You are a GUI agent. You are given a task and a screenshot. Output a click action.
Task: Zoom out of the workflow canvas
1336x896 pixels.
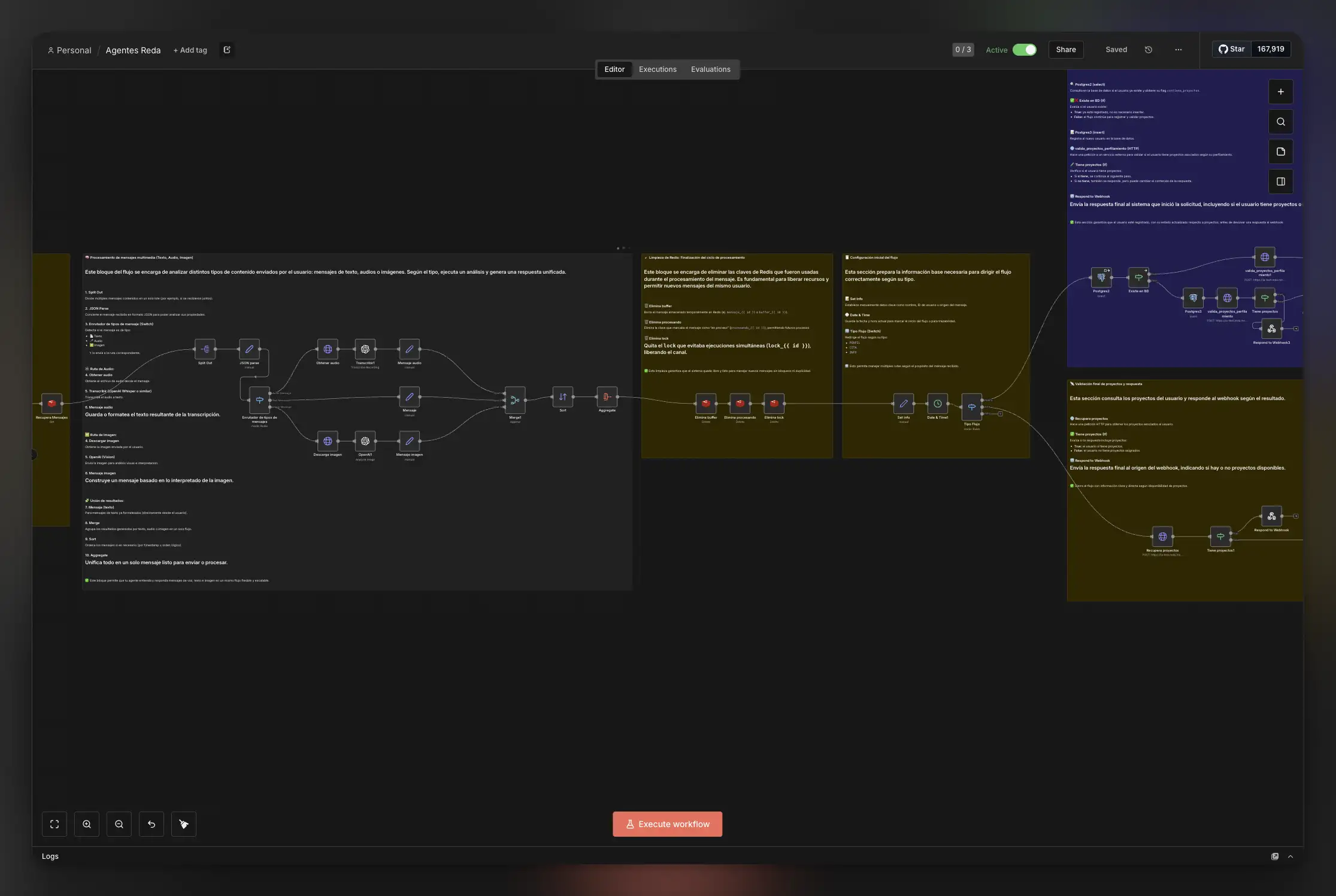[119, 824]
